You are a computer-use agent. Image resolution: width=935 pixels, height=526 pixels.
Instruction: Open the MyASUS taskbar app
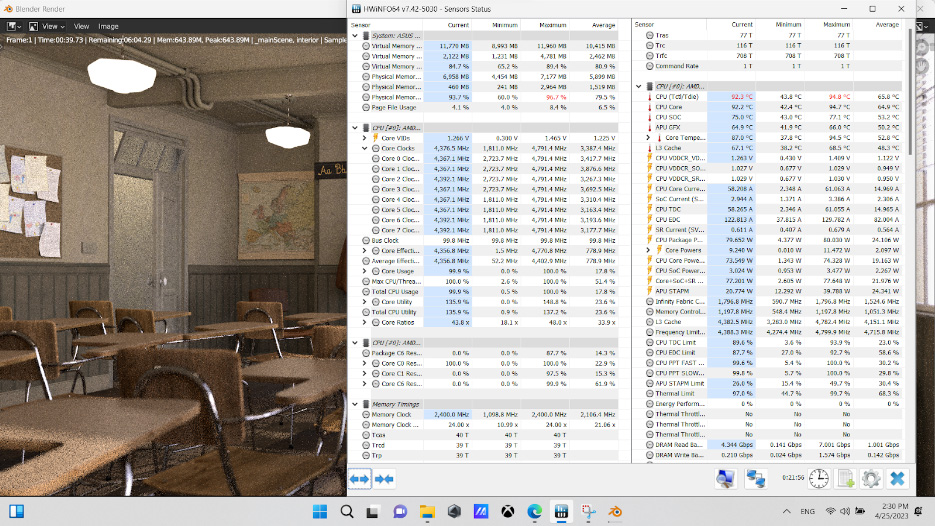[481, 512]
